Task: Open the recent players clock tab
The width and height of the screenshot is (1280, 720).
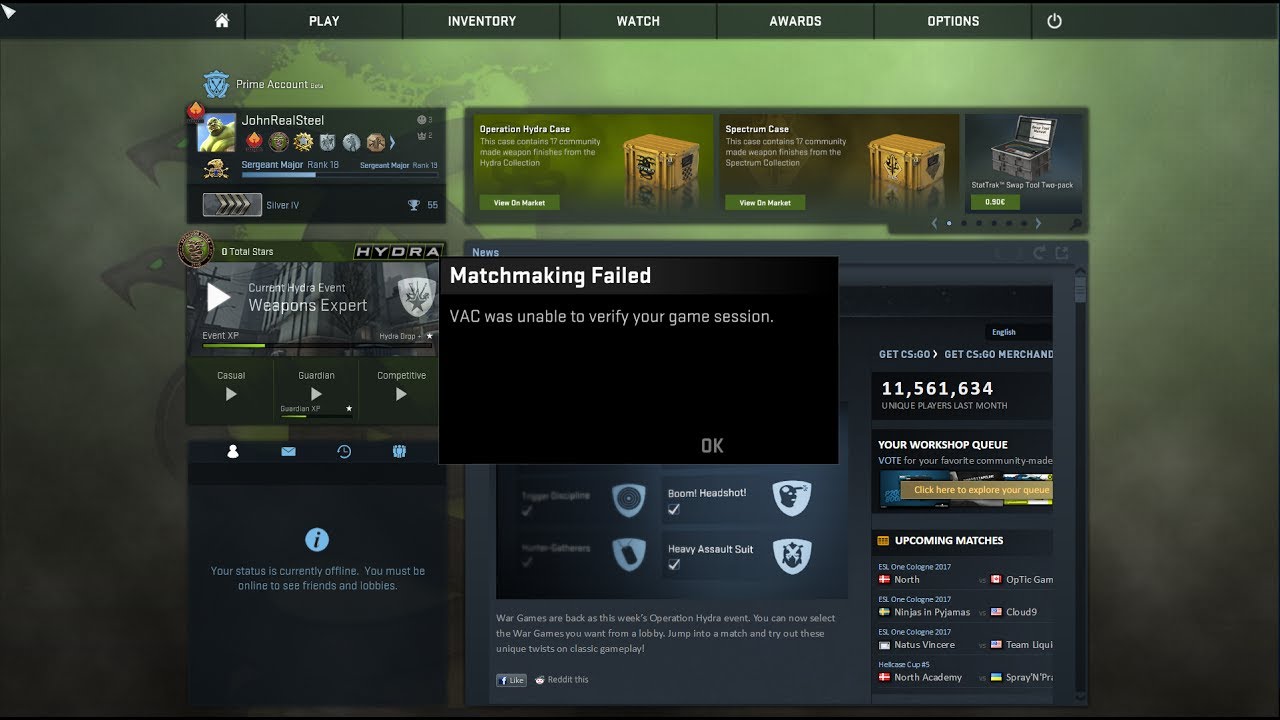Action: [344, 452]
